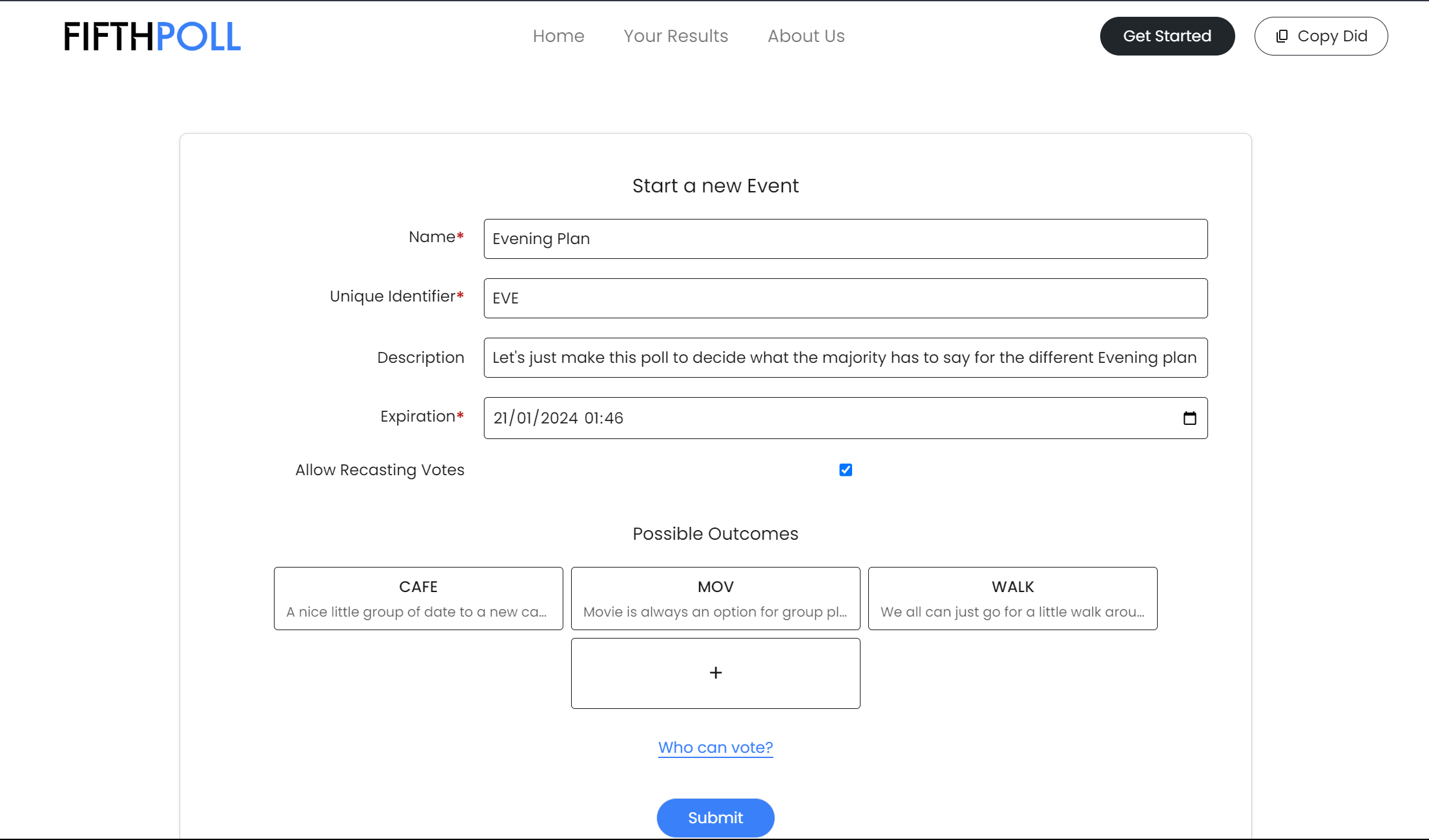Screen dimensions: 1429x840
Task: Open the About Us page
Action: tap(806, 36)
